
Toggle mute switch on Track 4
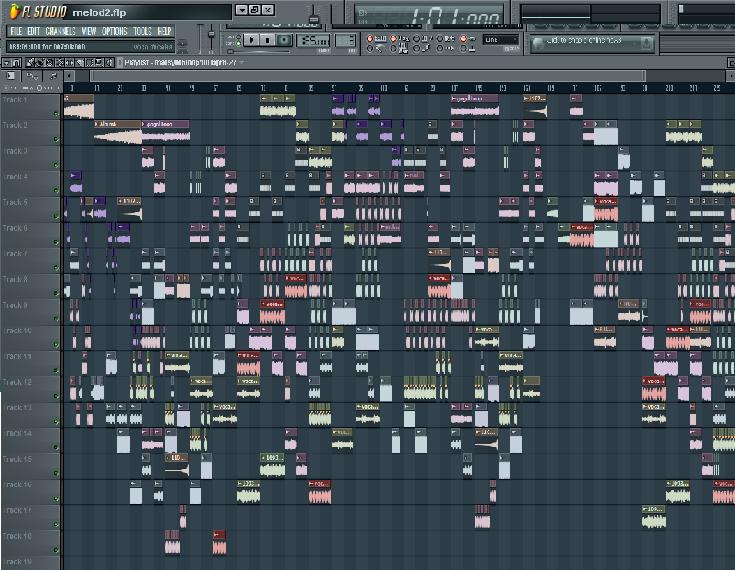pyautogui.click(x=57, y=191)
